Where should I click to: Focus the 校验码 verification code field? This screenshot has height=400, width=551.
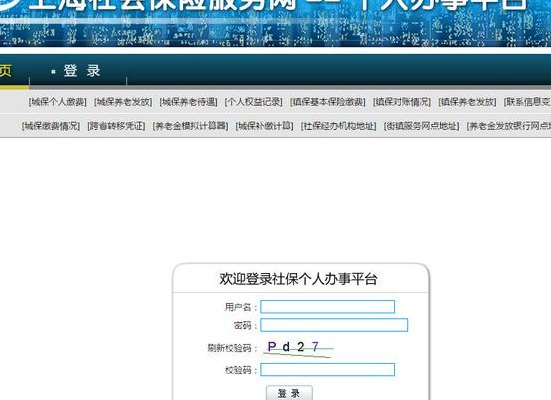click(x=328, y=370)
